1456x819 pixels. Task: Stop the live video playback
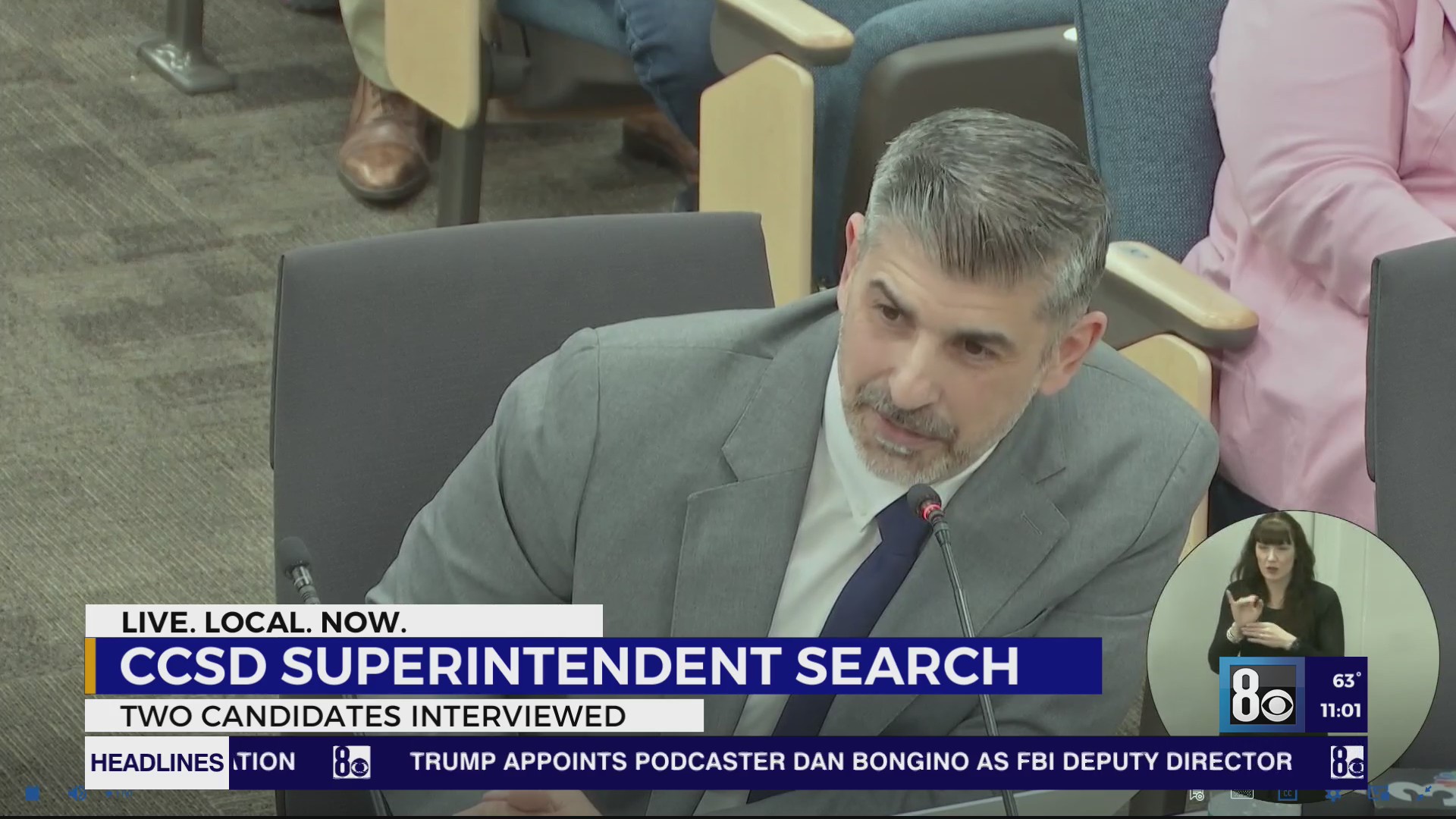pyautogui.click(x=32, y=795)
